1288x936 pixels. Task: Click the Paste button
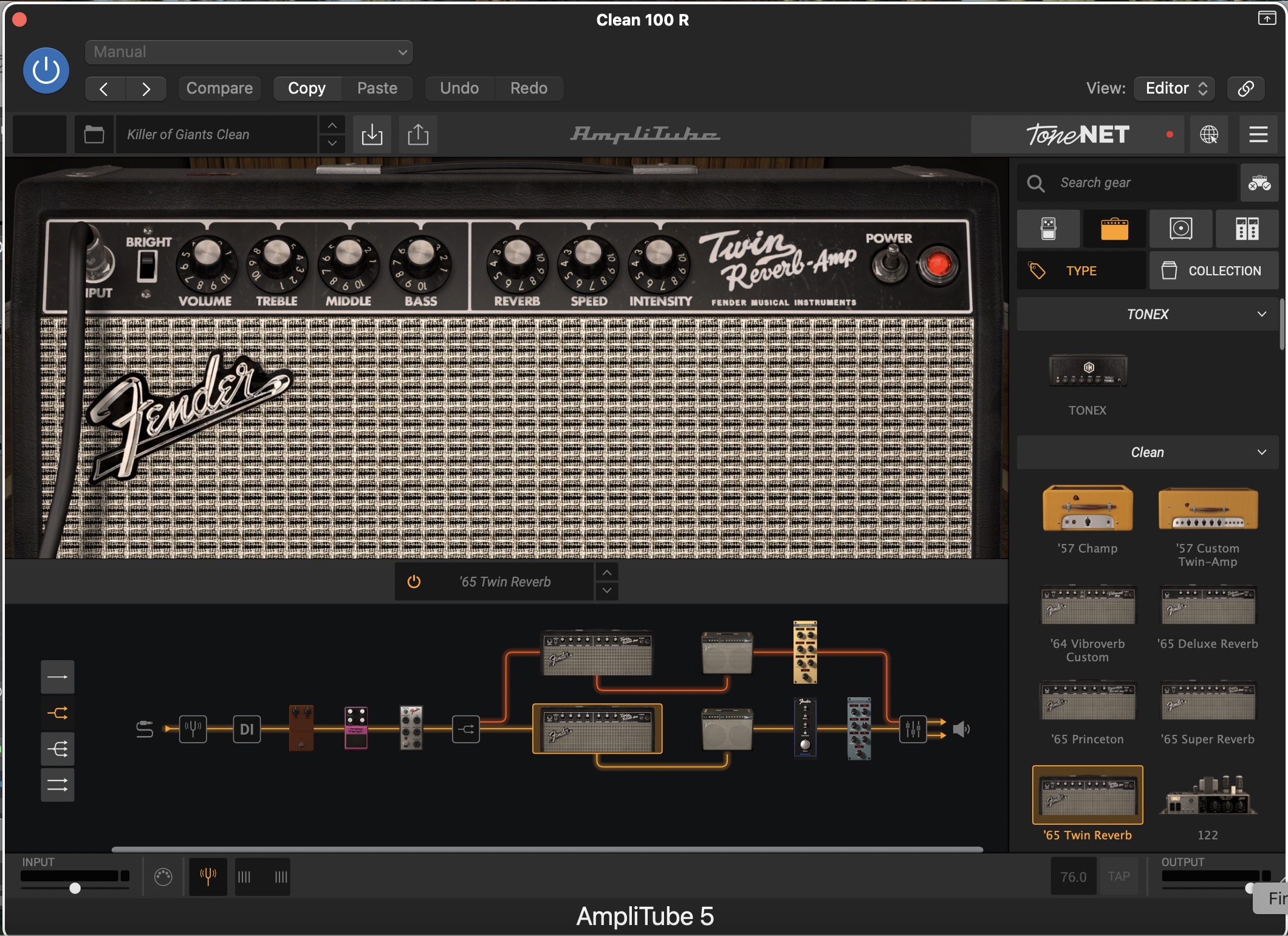coord(377,89)
